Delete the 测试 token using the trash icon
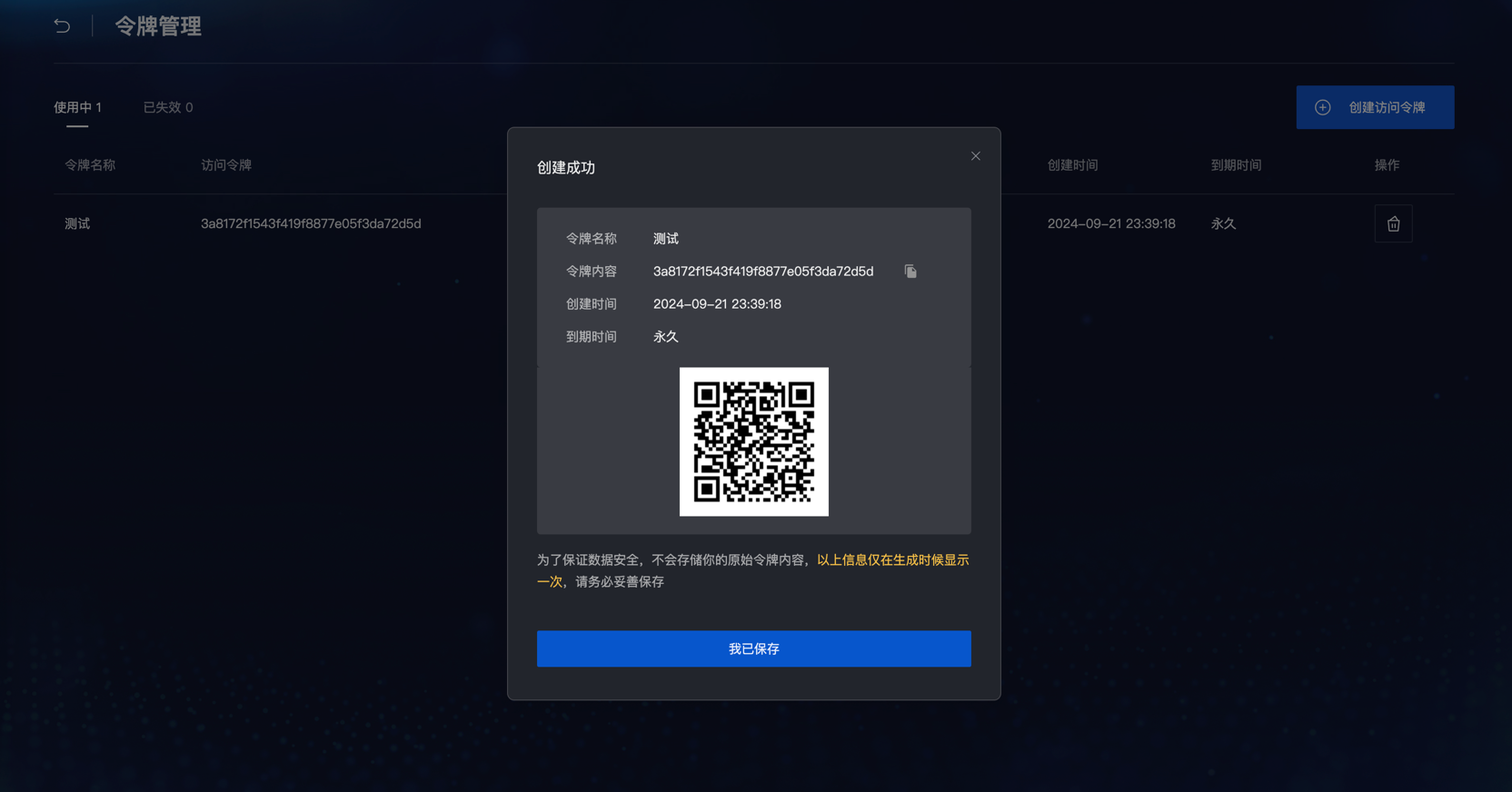Screen dimensions: 1512x792 click(x=1393, y=223)
